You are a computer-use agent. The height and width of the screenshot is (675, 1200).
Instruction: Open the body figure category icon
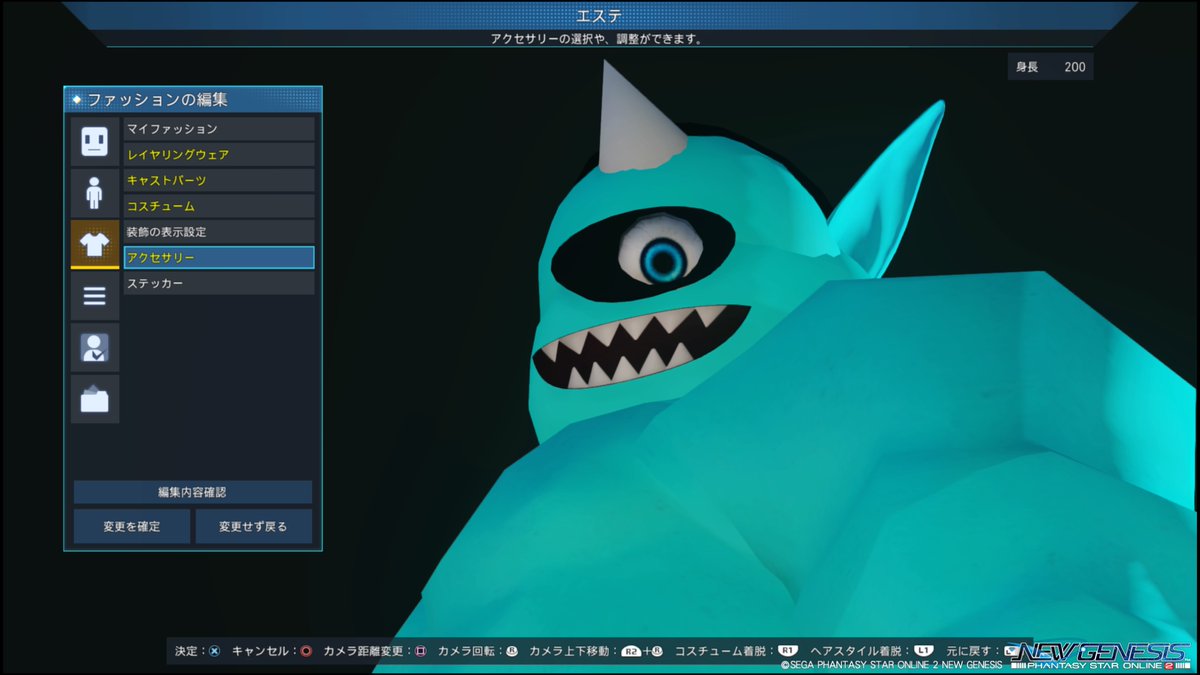click(95, 192)
